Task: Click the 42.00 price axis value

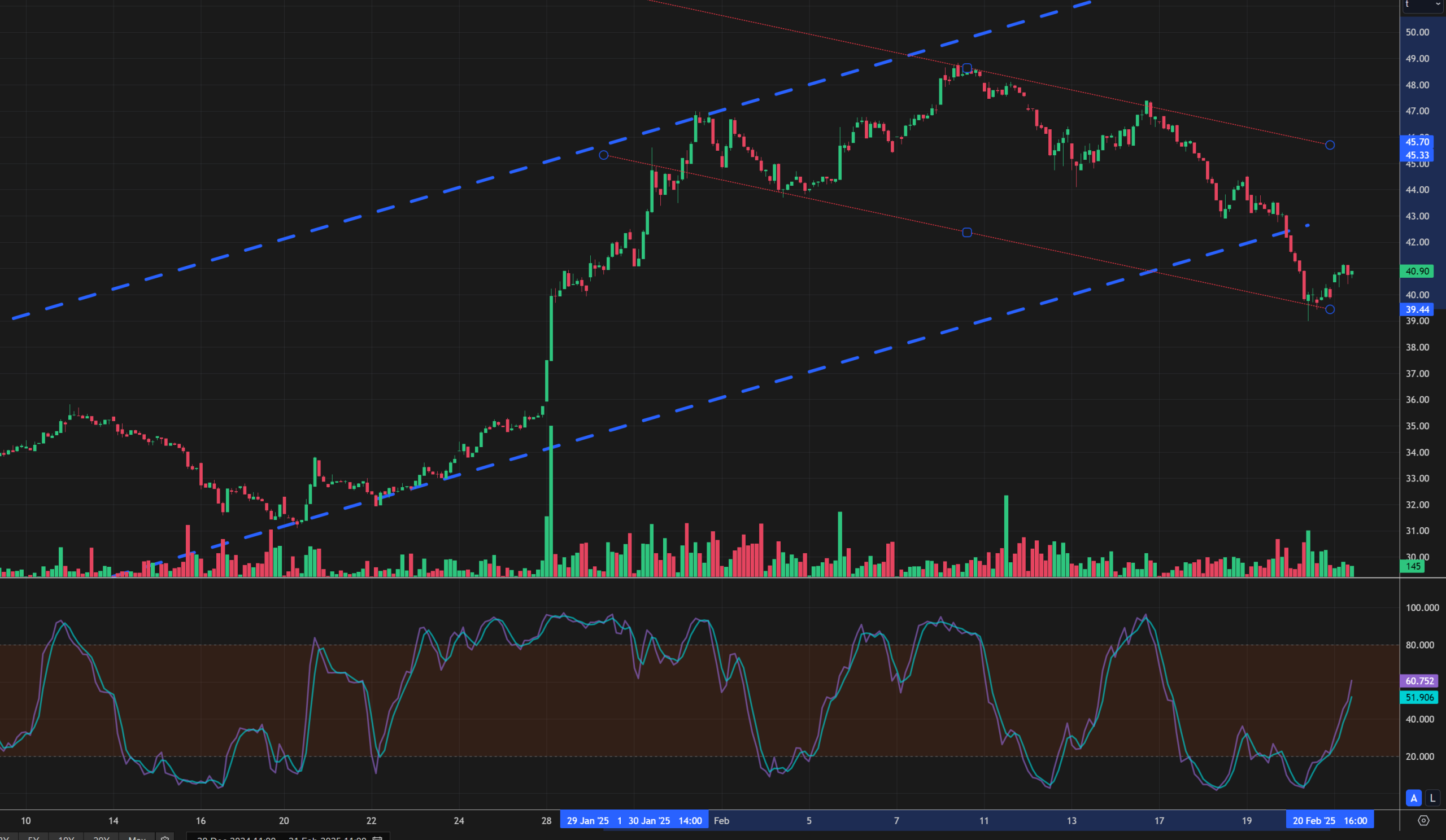Action: pyautogui.click(x=1417, y=242)
